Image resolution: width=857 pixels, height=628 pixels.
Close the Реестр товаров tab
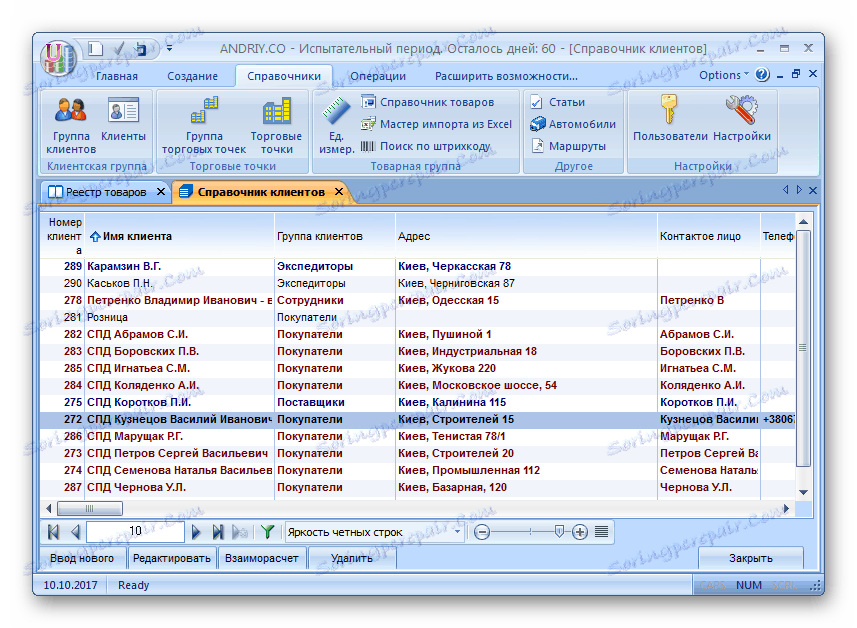coord(161,192)
